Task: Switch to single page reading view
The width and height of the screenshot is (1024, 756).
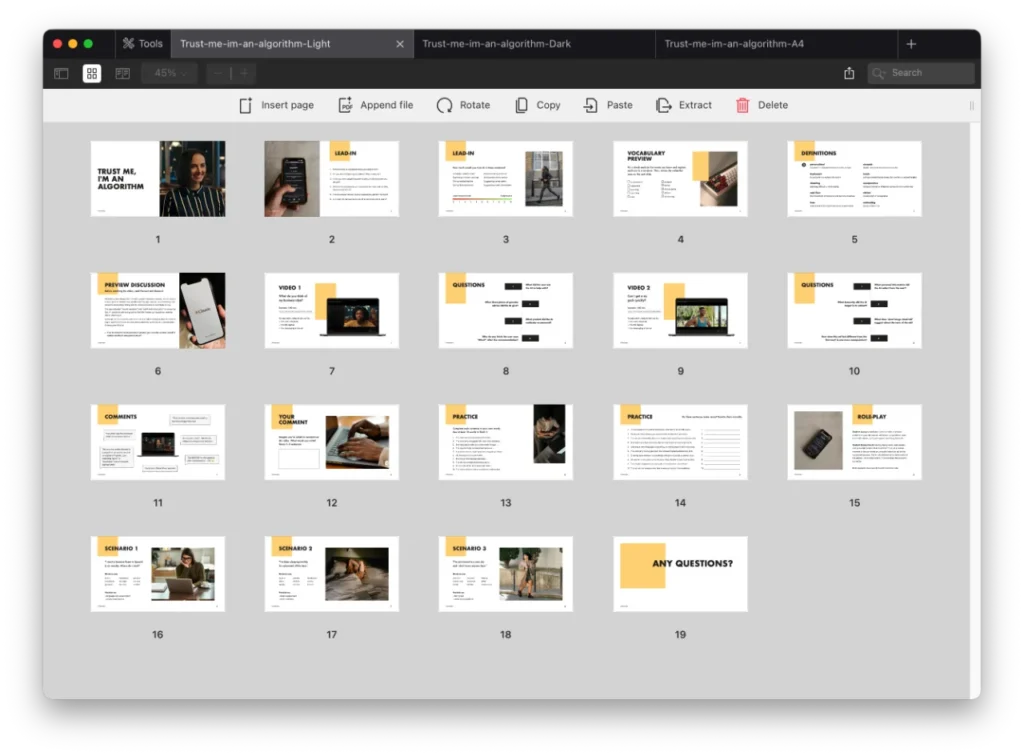Action: pos(122,73)
